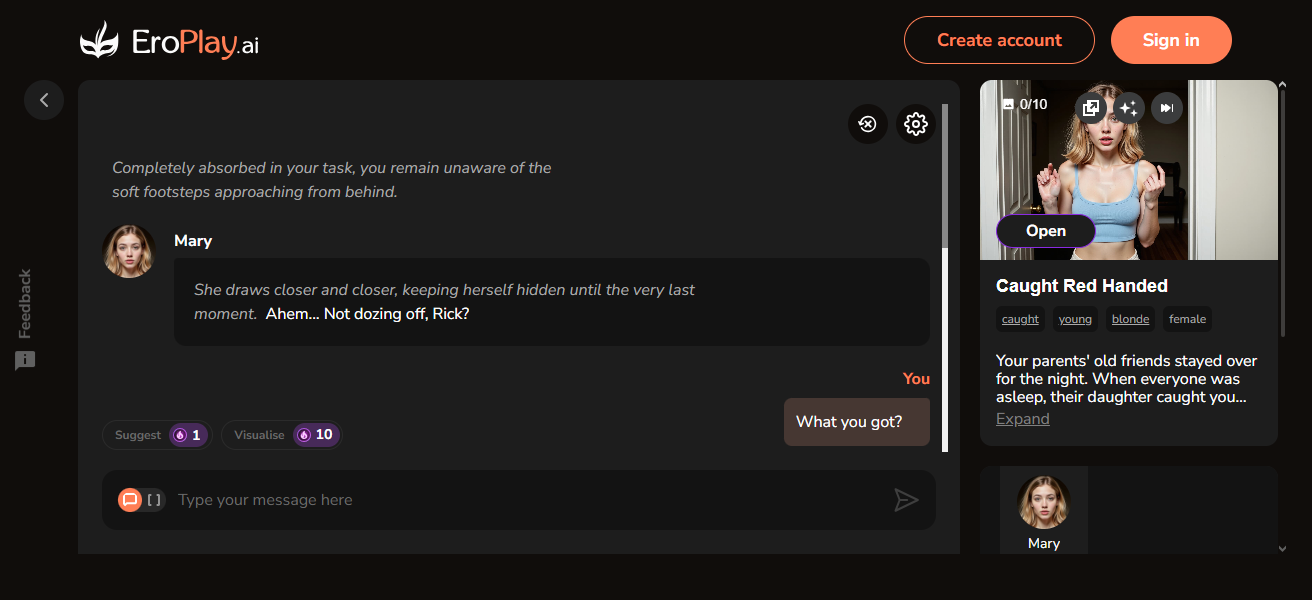The width and height of the screenshot is (1312, 600).
Task: Click the EroPlay.ai logo
Action: [169, 41]
